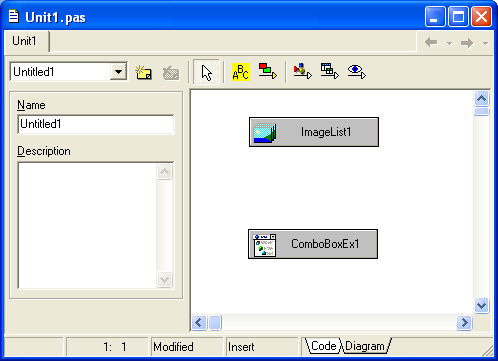Click the window resize grip corner
Viewport: 498px width, 361px height.
tap(488, 351)
